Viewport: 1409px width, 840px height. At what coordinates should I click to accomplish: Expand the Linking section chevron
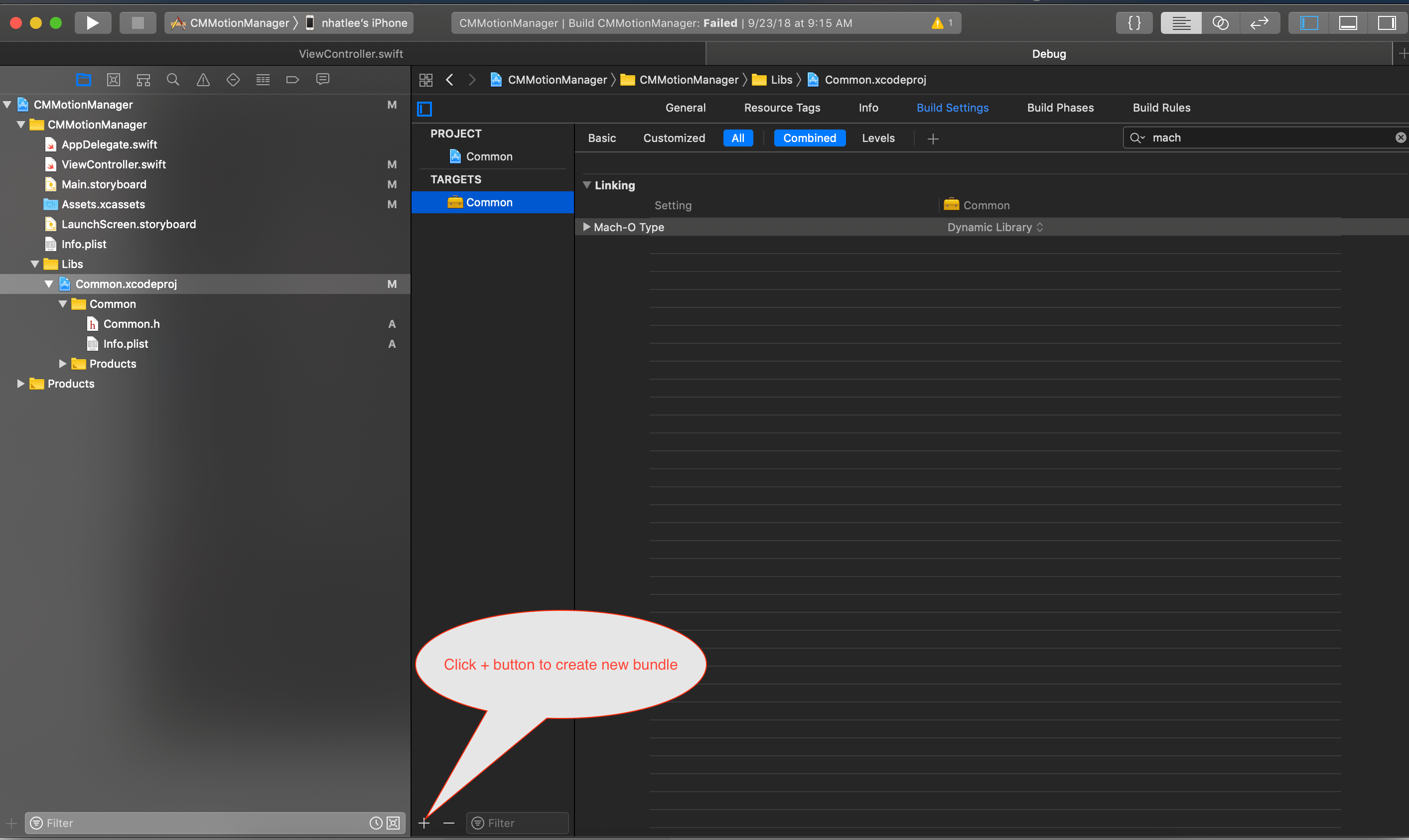585,184
